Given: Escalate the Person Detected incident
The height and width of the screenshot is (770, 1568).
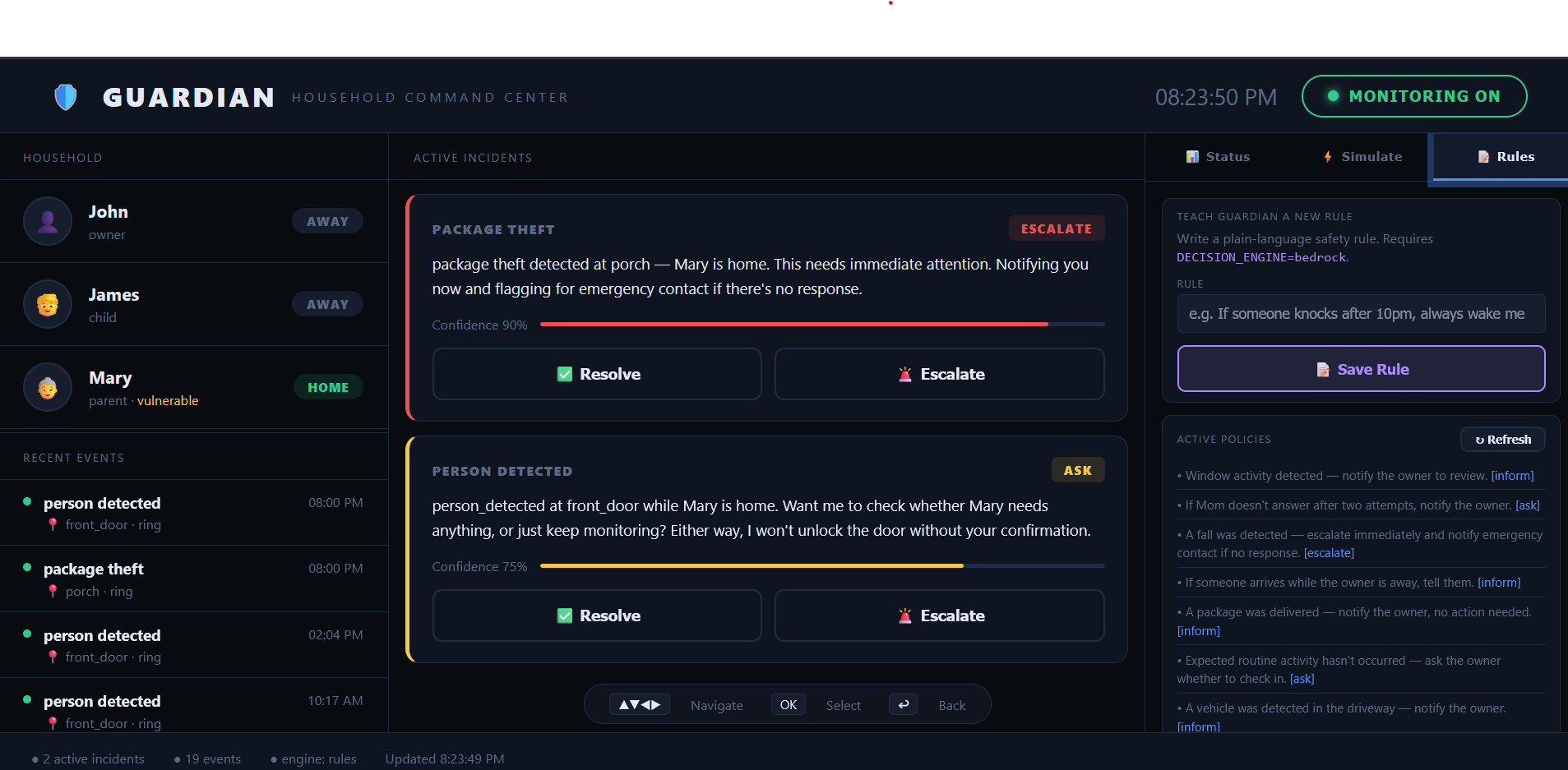Looking at the screenshot, I should pyautogui.click(x=940, y=616).
